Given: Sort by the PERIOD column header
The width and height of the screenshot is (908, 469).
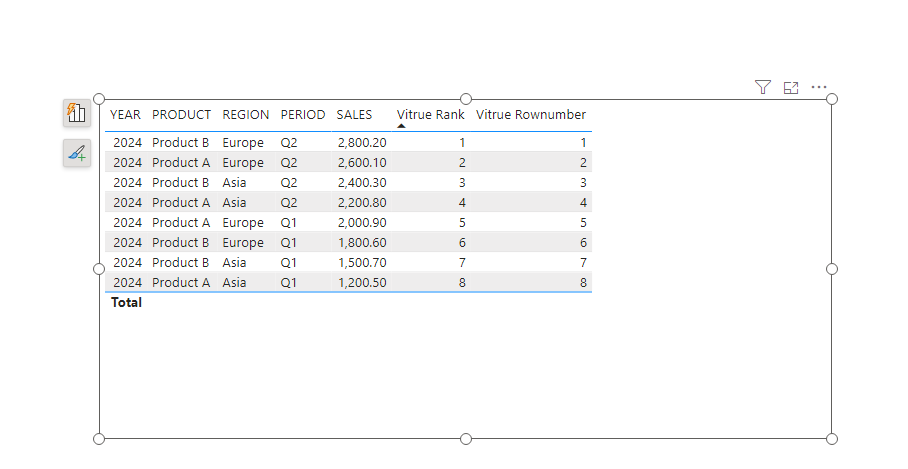Looking at the screenshot, I should tap(303, 115).
